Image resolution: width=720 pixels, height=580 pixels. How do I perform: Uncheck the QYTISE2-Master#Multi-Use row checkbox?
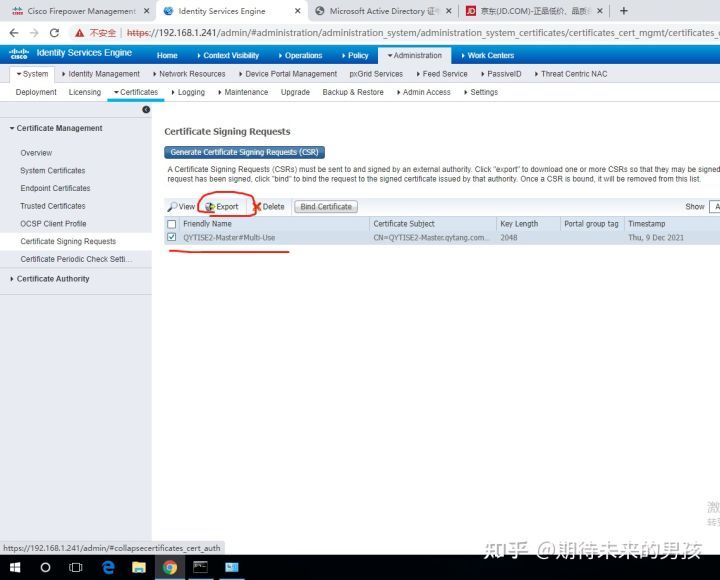pyautogui.click(x=172, y=237)
